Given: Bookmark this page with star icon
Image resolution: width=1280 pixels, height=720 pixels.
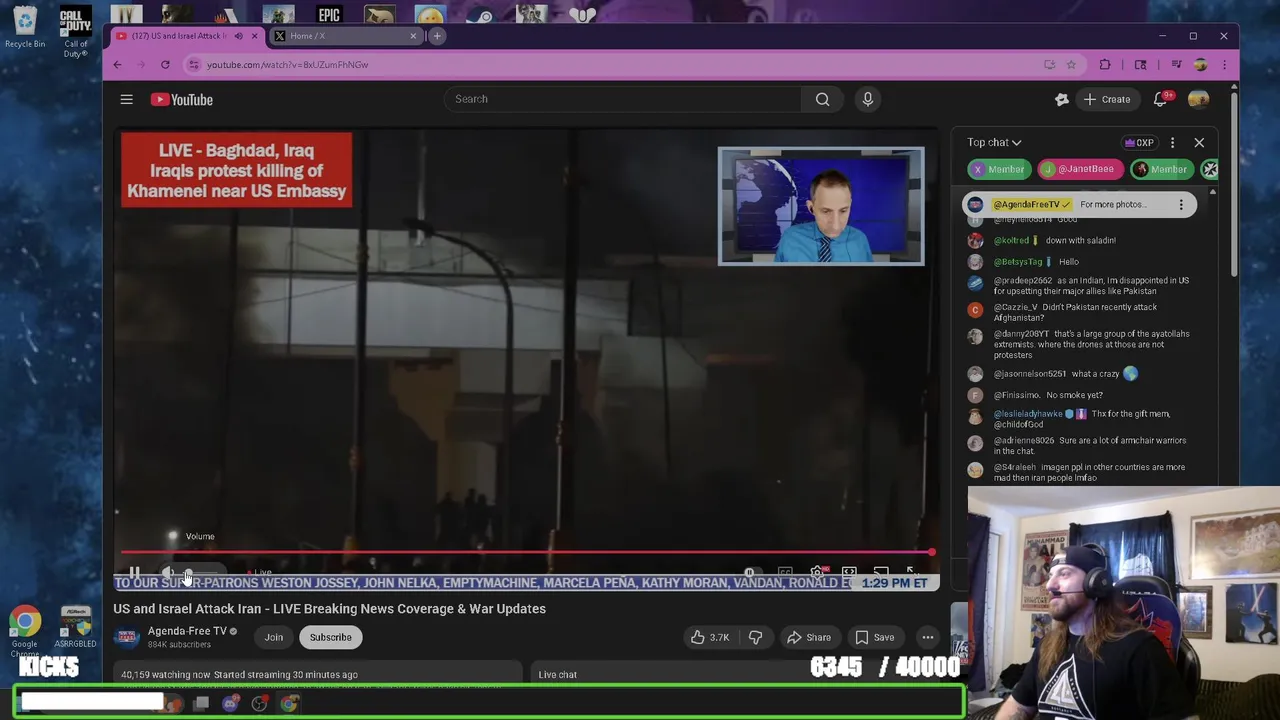Looking at the screenshot, I should pyautogui.click(x=1071, y=65).
